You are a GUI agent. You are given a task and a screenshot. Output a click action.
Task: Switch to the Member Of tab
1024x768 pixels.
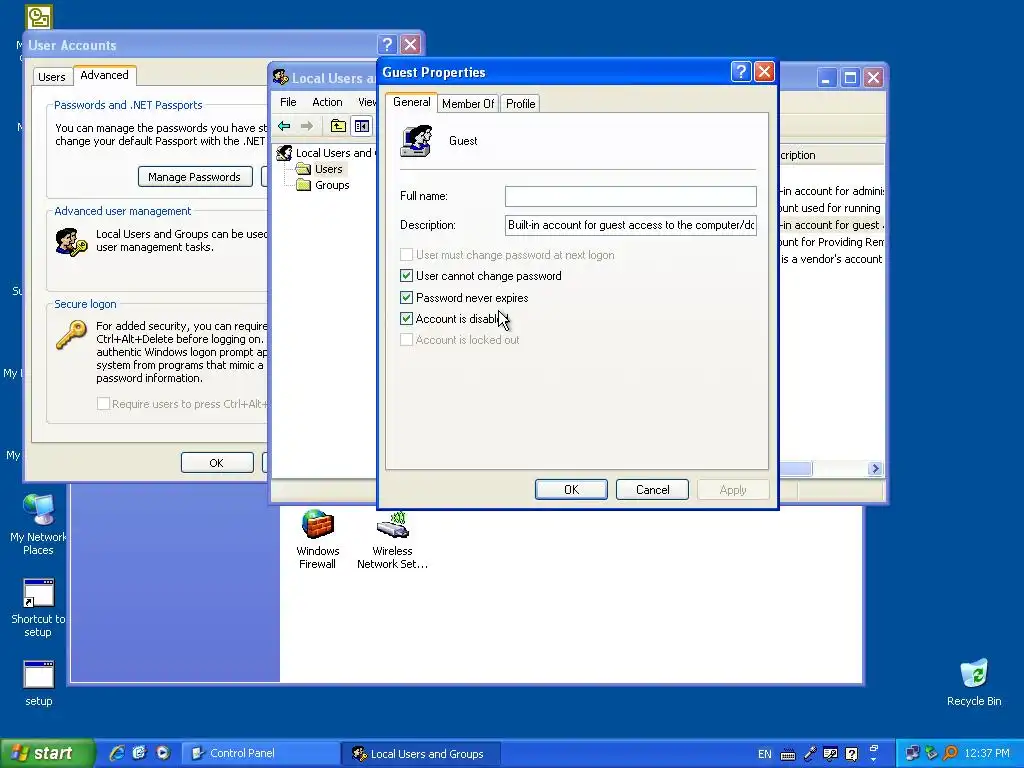(x=468, y=104)
